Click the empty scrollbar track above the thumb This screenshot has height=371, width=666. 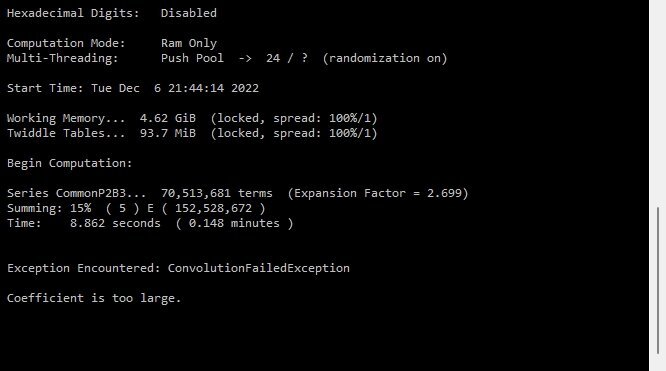658,103
